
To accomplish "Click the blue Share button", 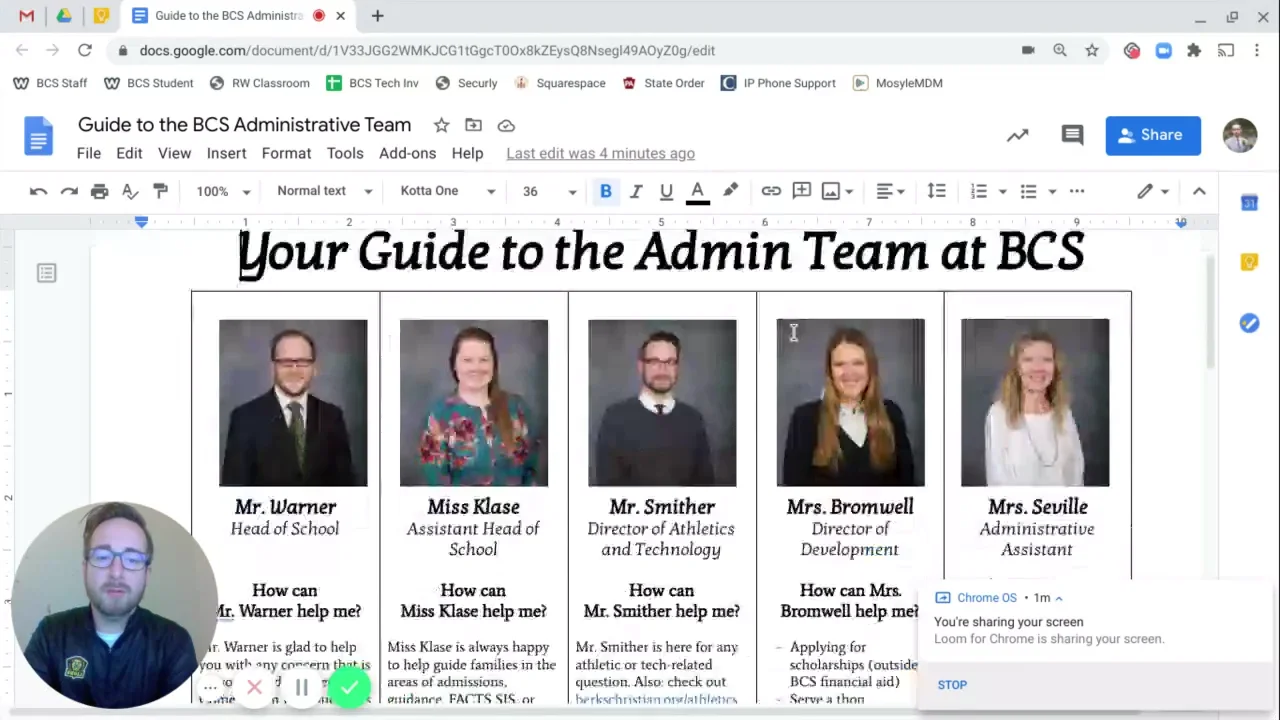I will 1153,135.
